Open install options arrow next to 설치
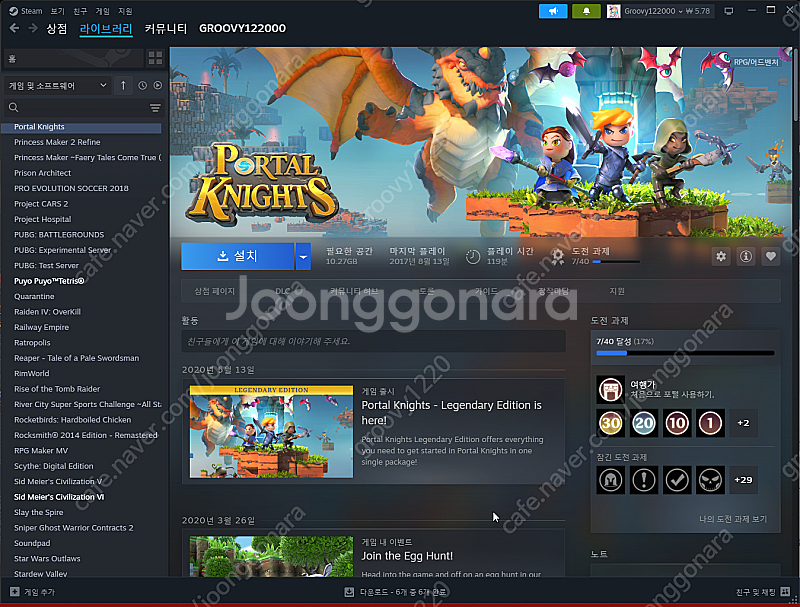The width and height of the screenshot is (800, 607). [x=303, y=257]
